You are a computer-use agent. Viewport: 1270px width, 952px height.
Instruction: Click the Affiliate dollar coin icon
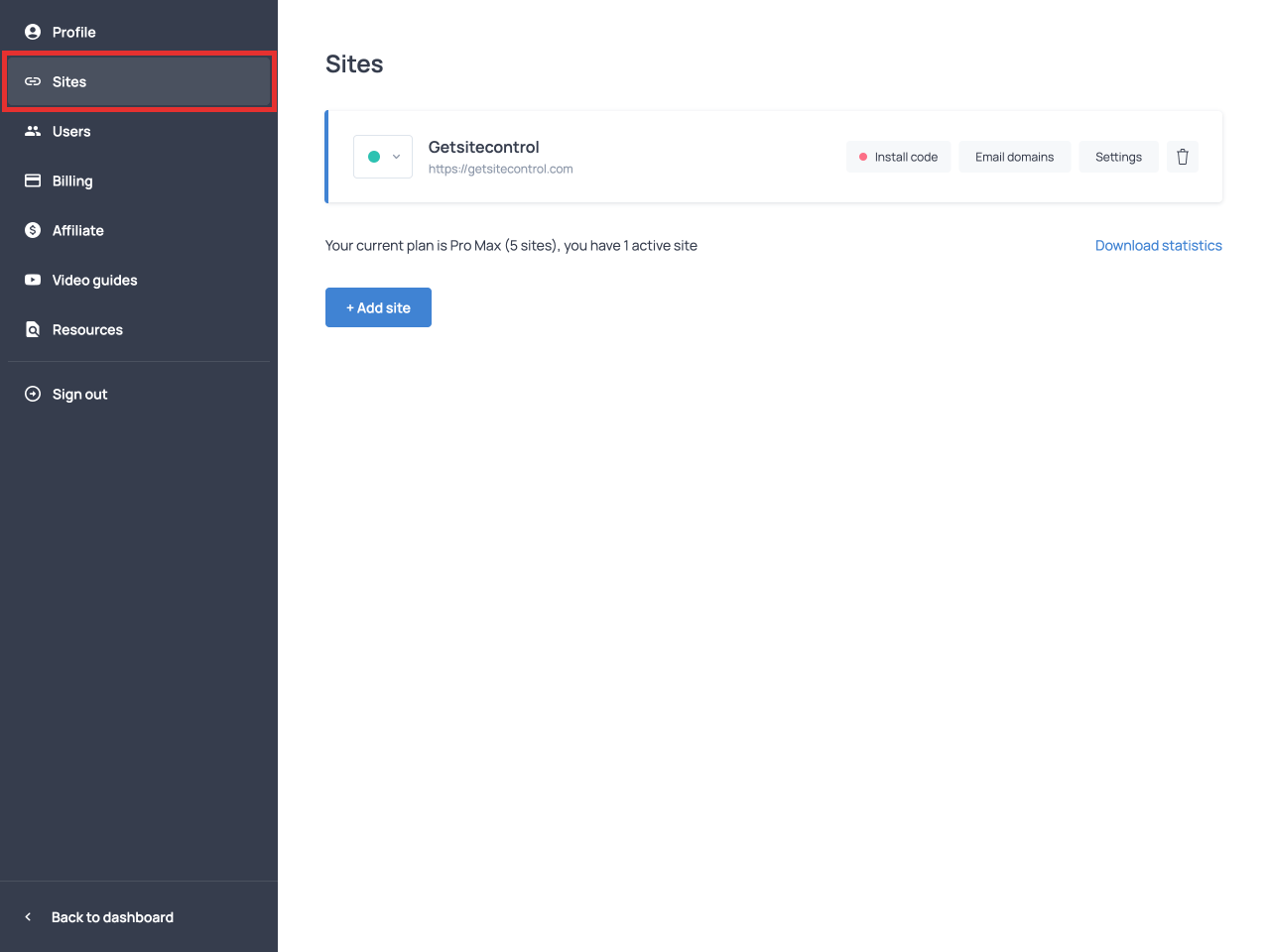33,230
